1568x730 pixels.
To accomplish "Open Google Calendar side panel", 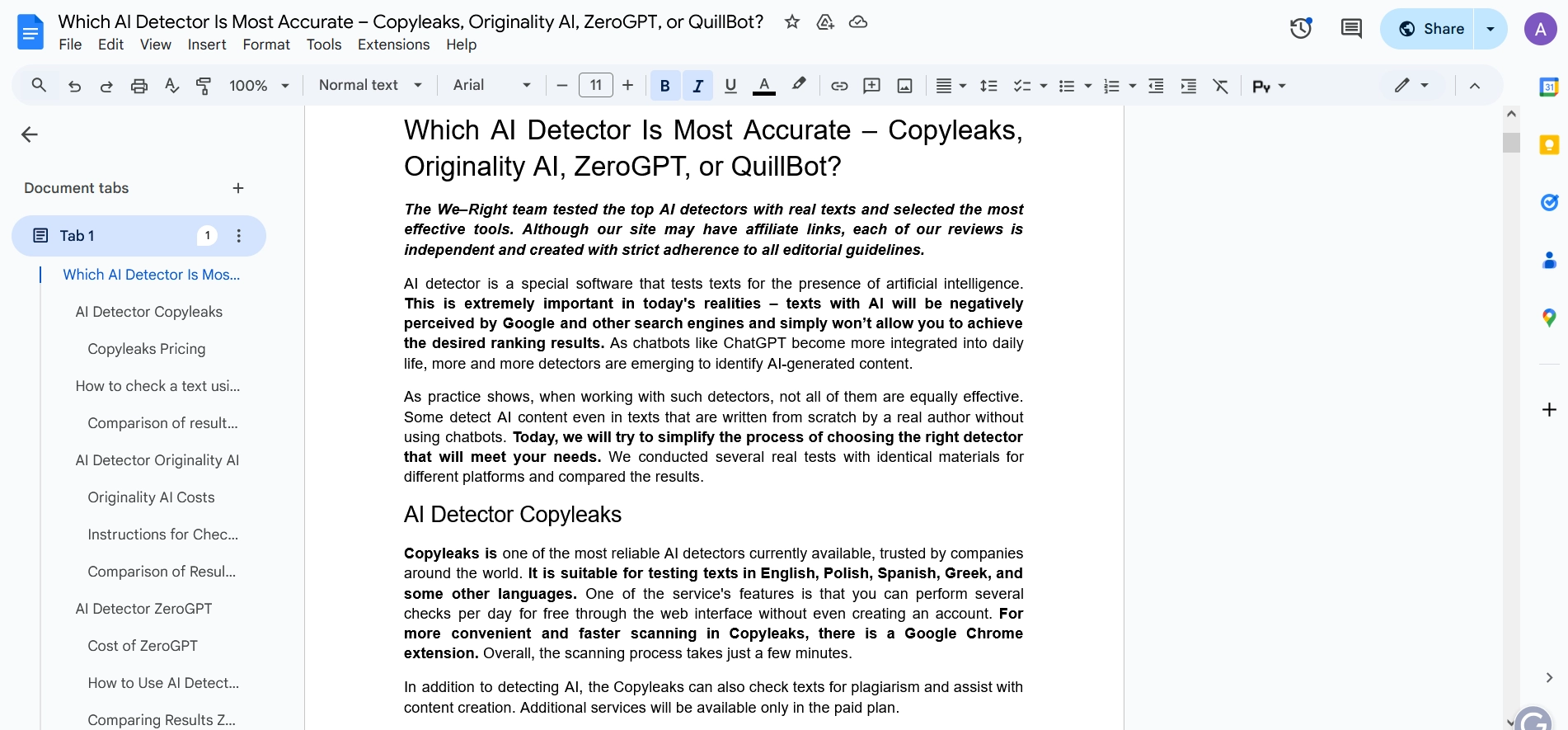I will 1549,87.
